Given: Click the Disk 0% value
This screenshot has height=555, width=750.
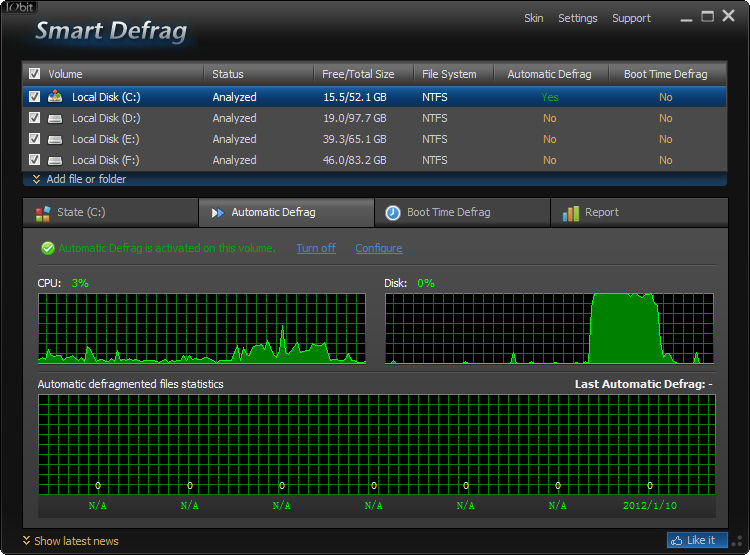Looking at the screenshot, I should 426,283.
